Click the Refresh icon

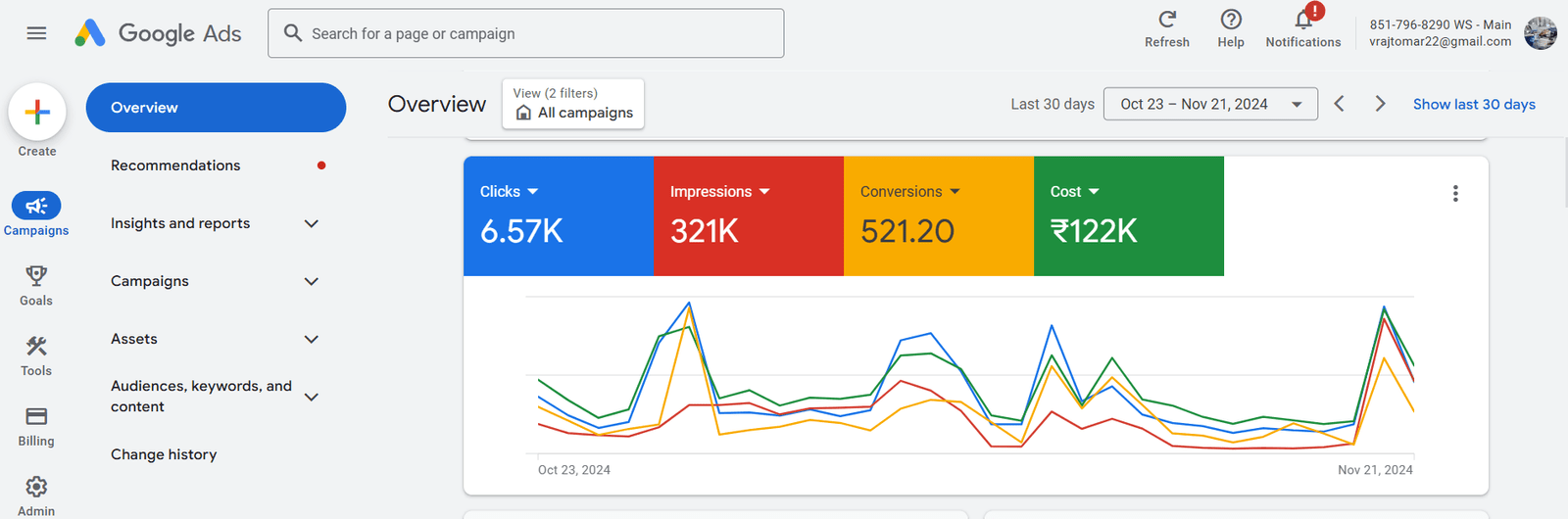point(1166,20)
